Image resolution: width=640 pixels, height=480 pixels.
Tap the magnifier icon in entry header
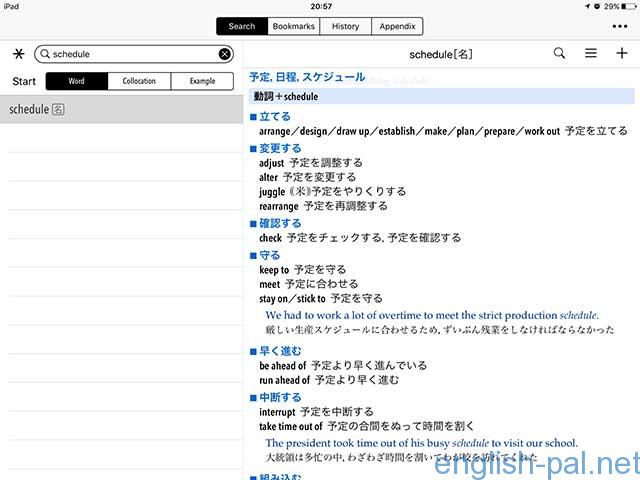coord(559,54)
